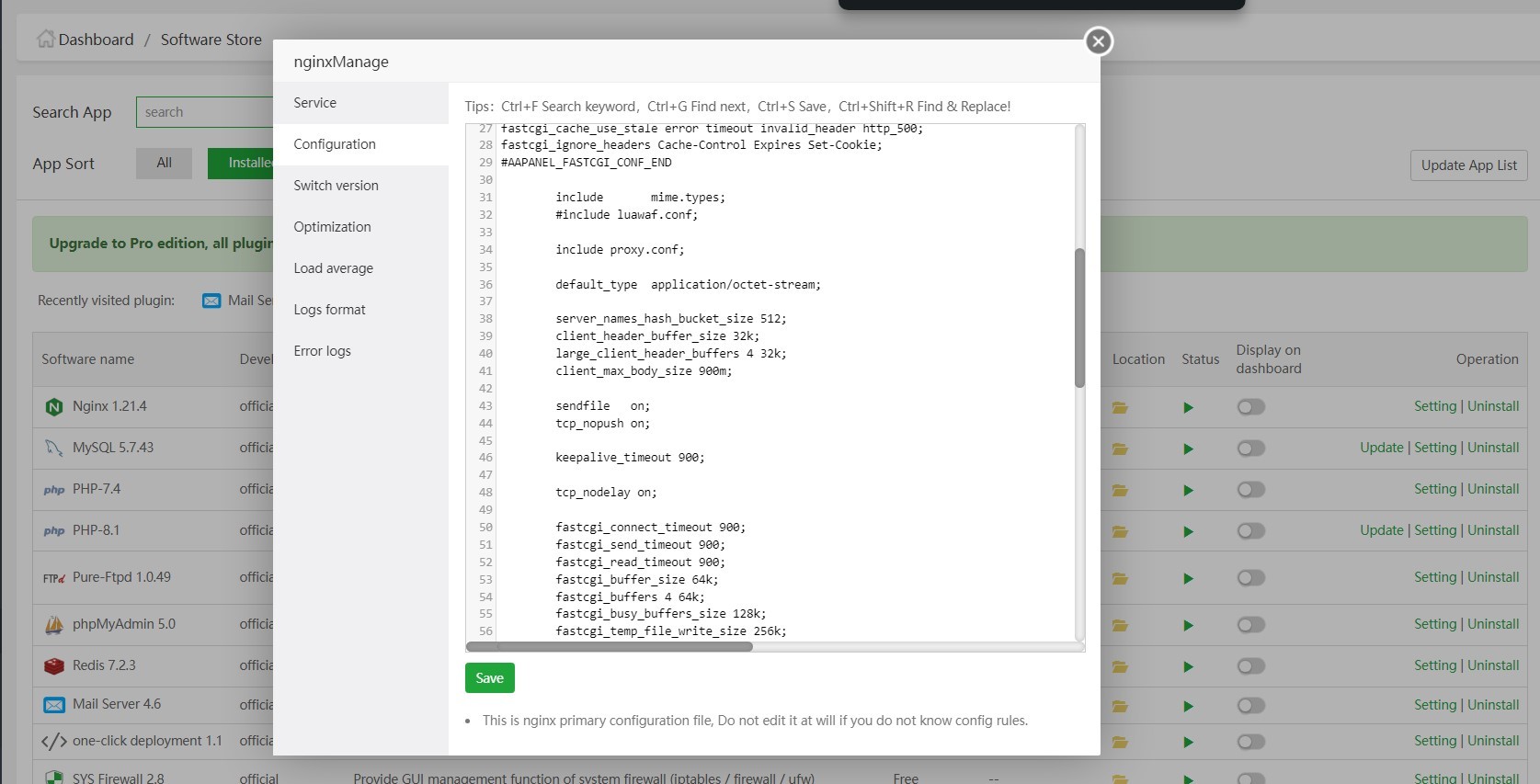Click the one-click deployment code icon
The width and height of the screenshot is (1540, 784).
click(x=54, y=741)
